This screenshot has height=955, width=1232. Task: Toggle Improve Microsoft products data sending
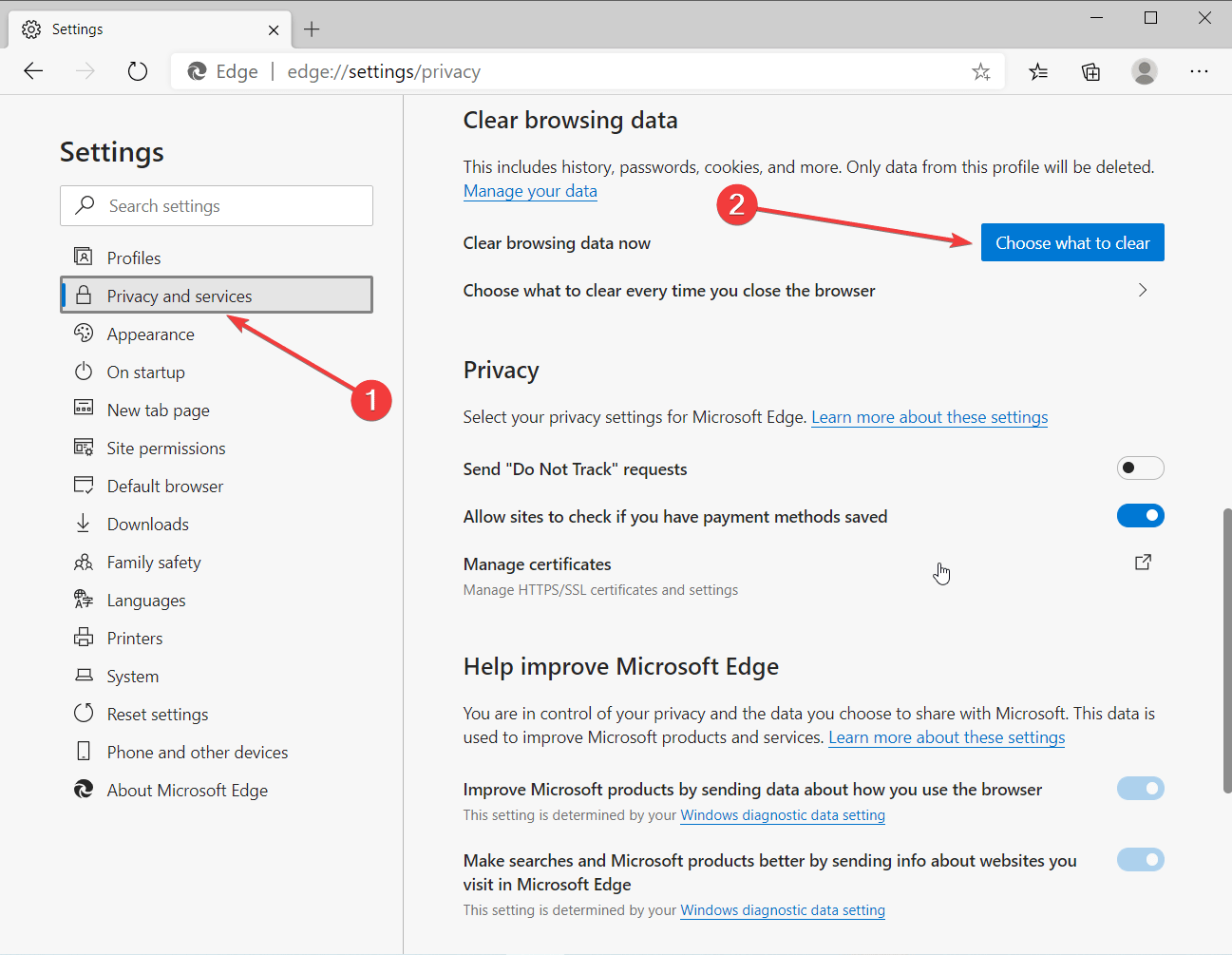click(1141, 788)
